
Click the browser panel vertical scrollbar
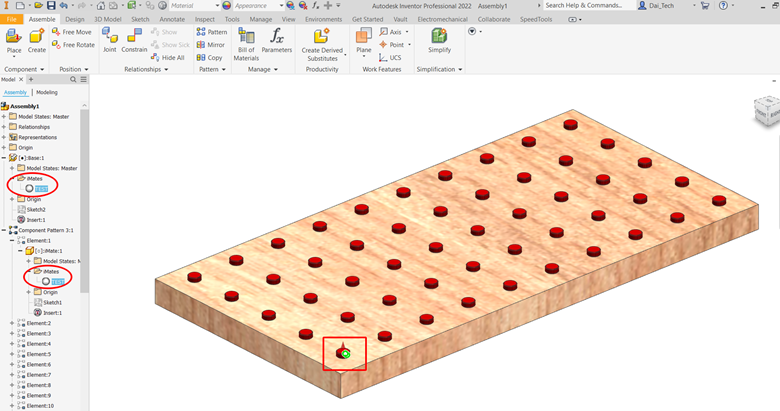[x=84, y=202]
